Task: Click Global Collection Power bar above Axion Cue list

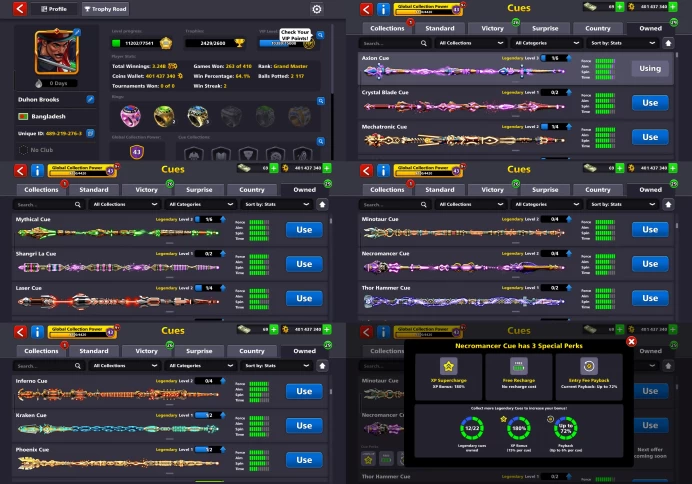Action: [x=428, y=9]
